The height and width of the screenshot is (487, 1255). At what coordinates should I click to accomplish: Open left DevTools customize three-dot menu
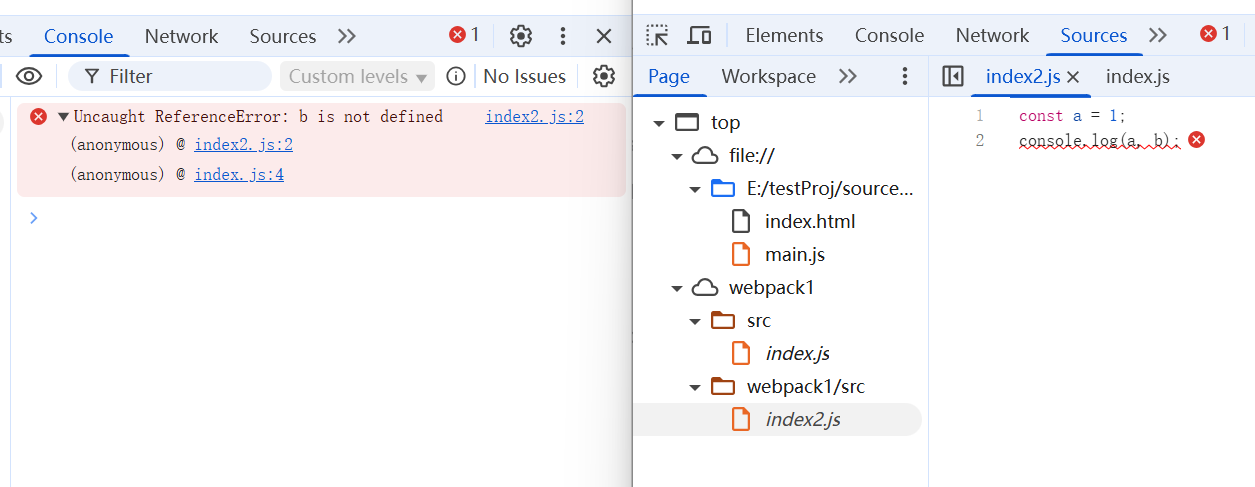(563, 36)
